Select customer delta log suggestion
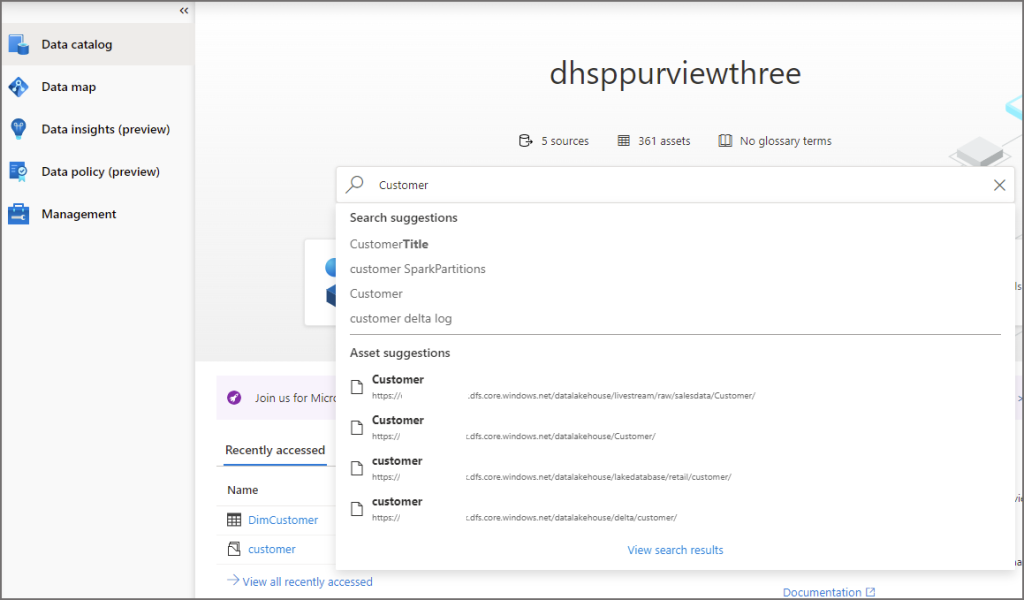Viewport: 1024px width, 600px height. [400, 319]
